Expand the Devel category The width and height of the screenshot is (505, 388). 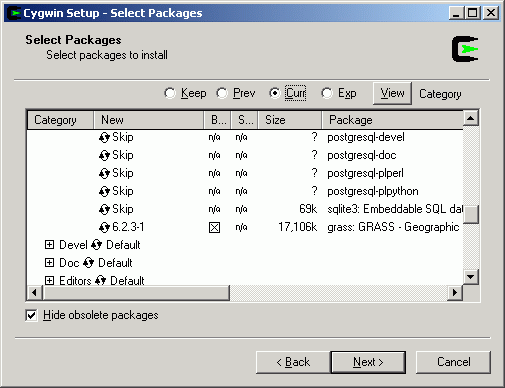tap(49, 245)
